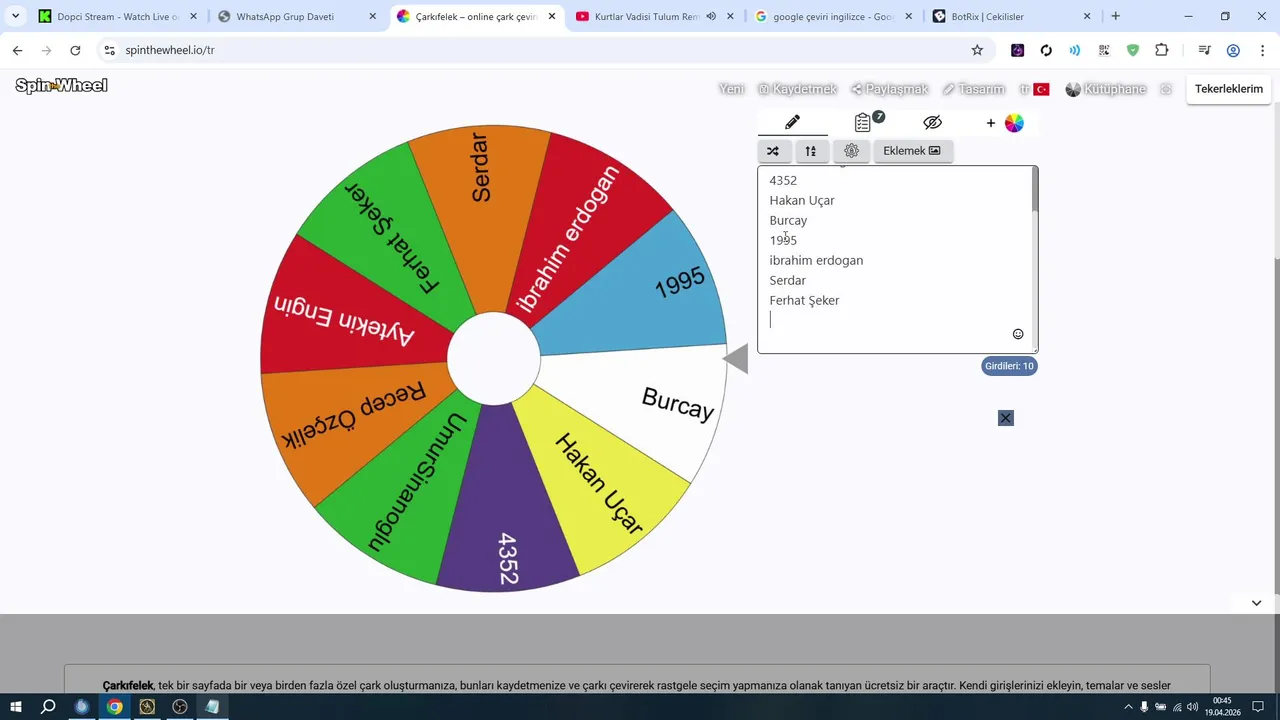Open the green shield adblock extension

(x=1133, y=50)
